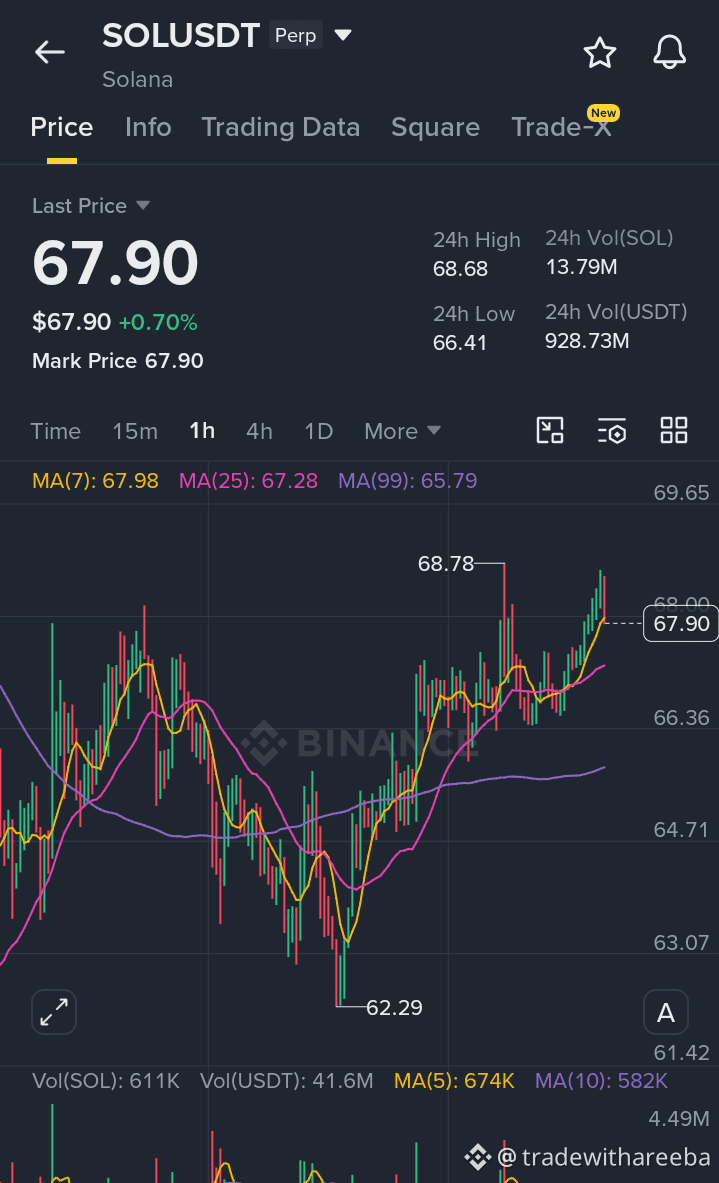Tap the 68.78 high marker on chart
This screenshot has width=719, height=1183.
446,564
